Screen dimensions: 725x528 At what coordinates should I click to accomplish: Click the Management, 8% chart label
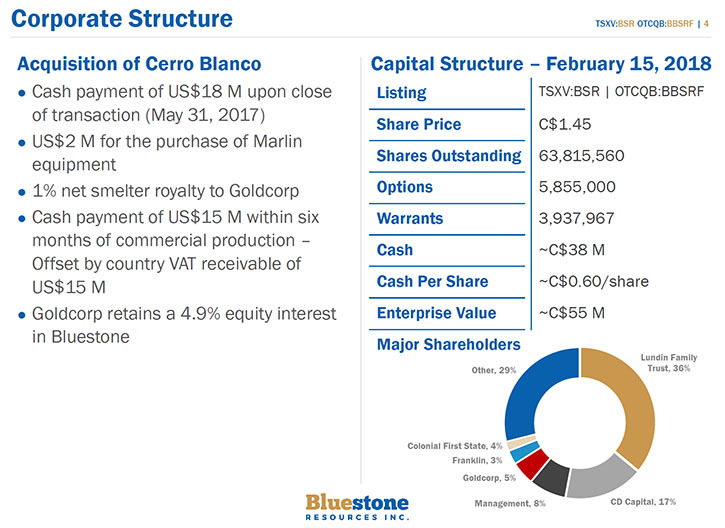coord(510,503)
